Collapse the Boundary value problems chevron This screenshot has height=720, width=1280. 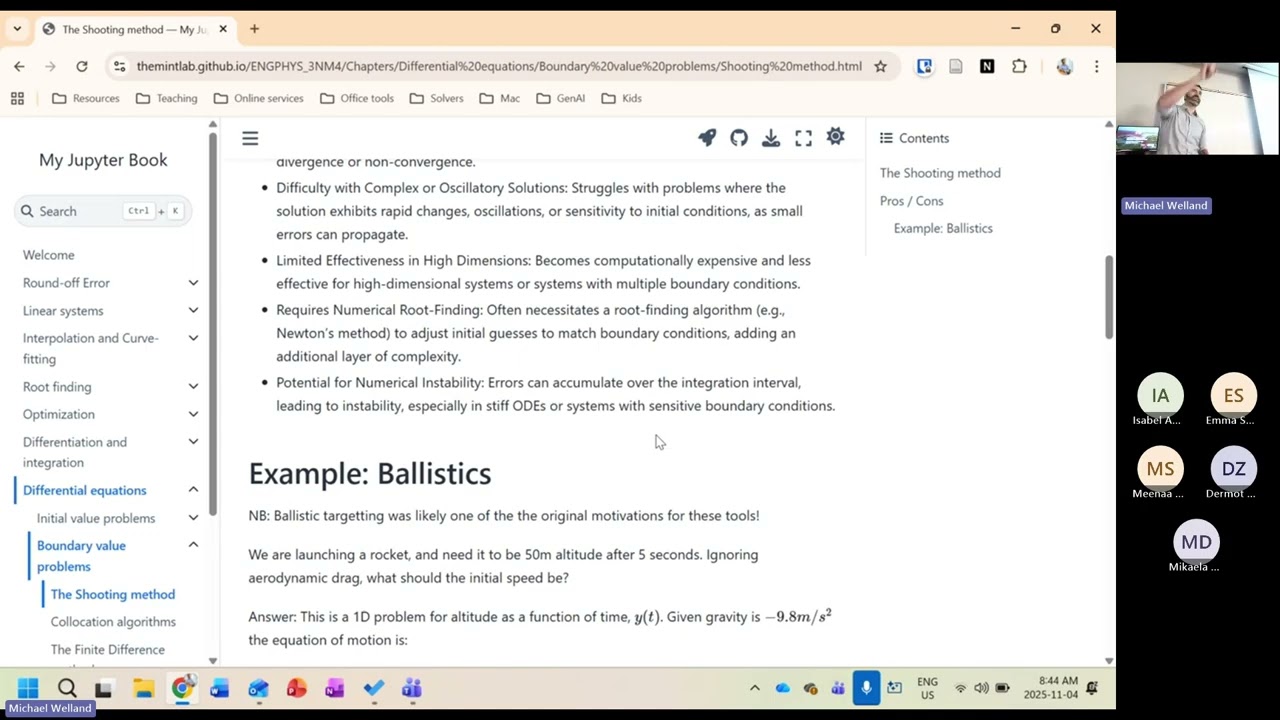[193, 545]
